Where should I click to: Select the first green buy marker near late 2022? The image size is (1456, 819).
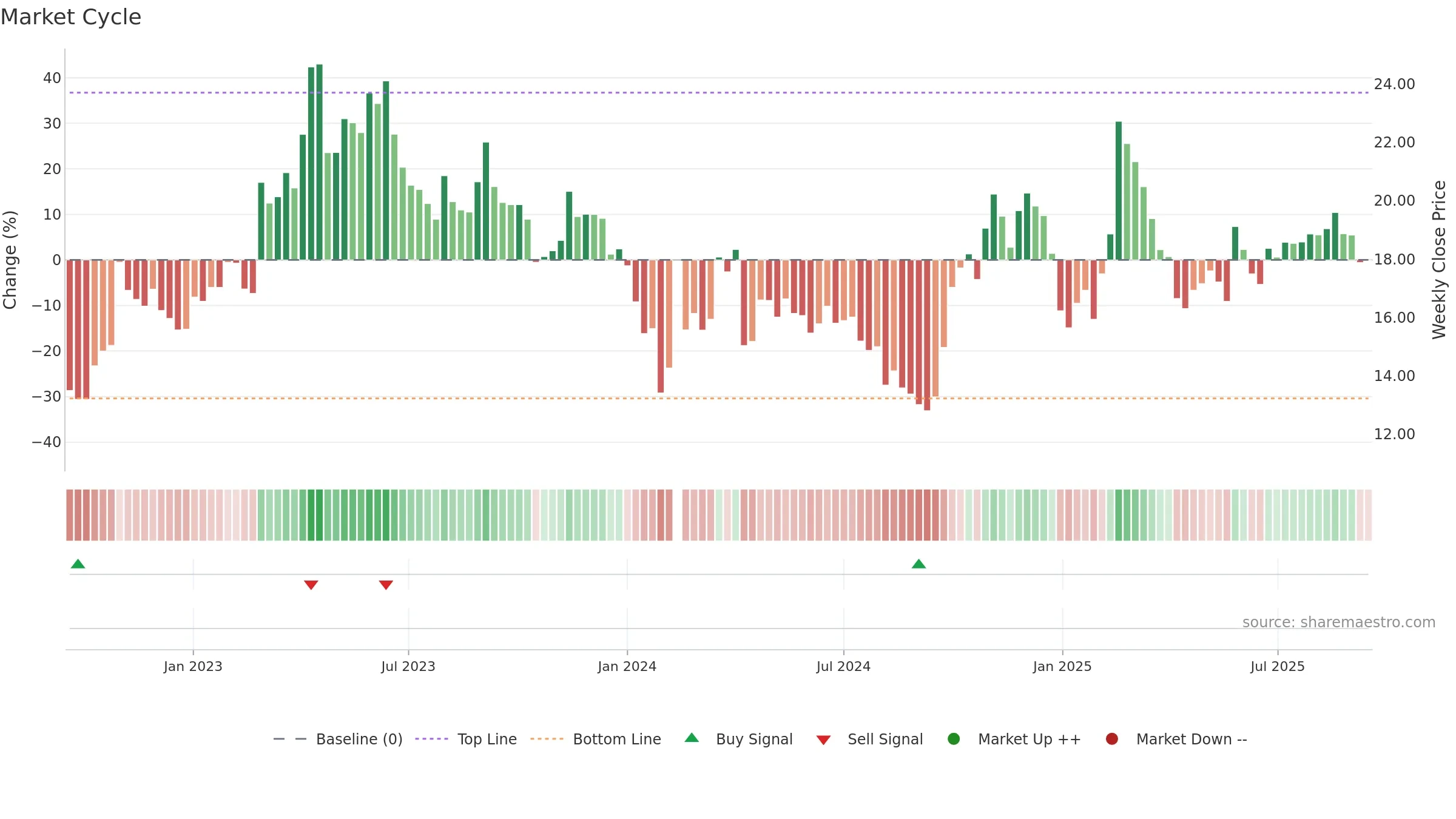click(x=78, y=564)
